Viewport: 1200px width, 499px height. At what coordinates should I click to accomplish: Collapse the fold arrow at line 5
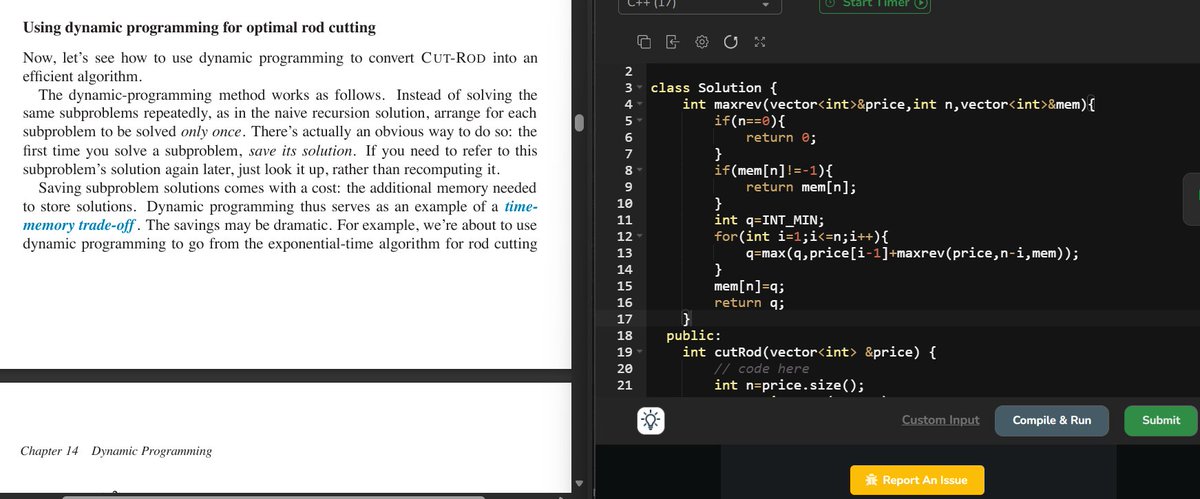[640, 121]
